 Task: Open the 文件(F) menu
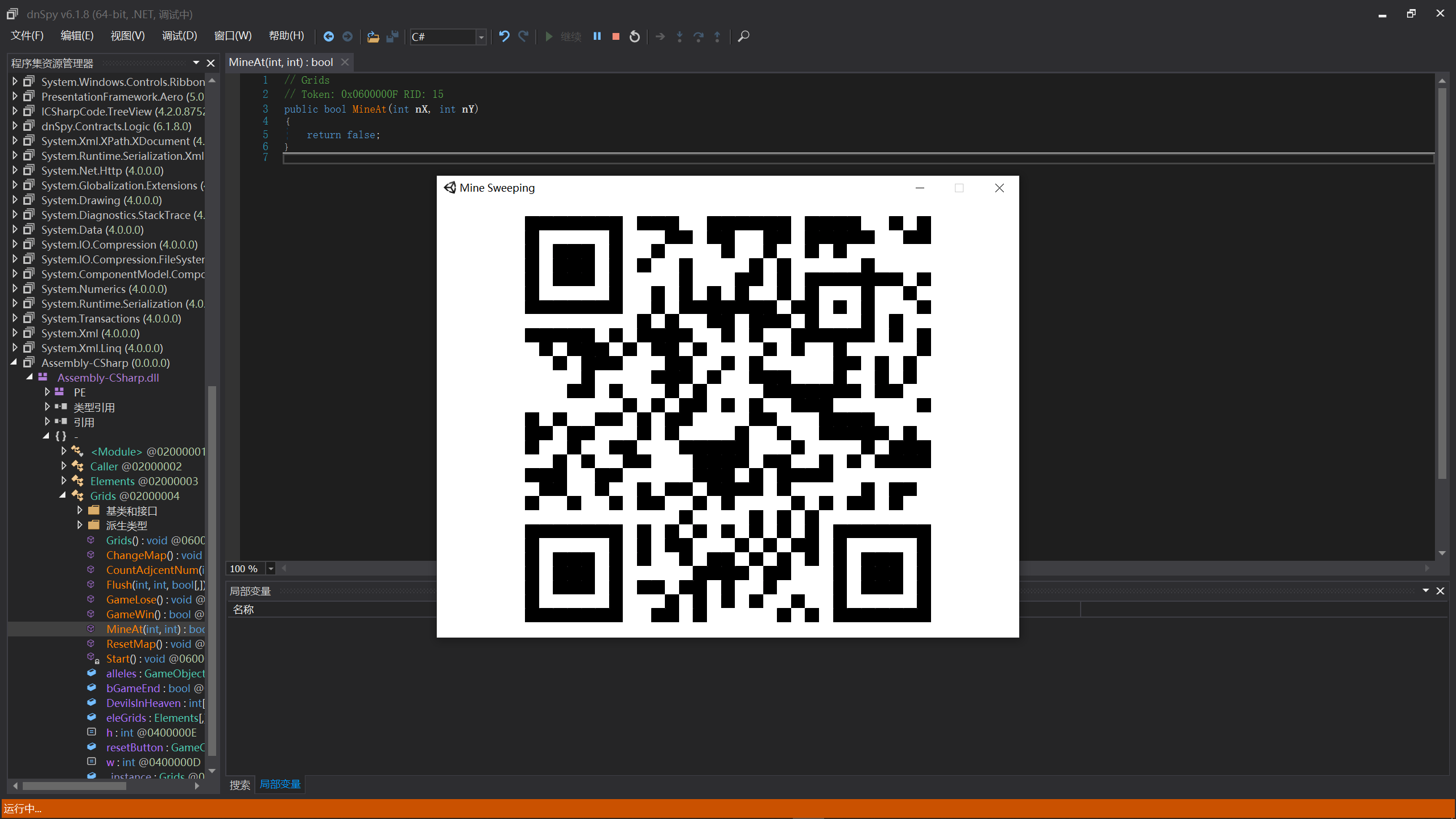tap(27, 36)
